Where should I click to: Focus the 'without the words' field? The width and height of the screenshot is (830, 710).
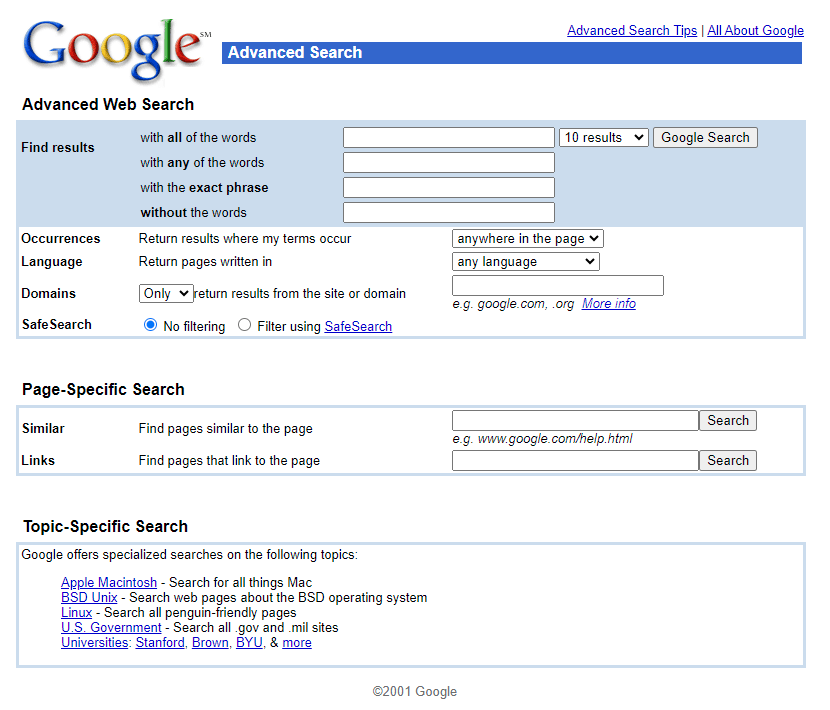point(449,212)
